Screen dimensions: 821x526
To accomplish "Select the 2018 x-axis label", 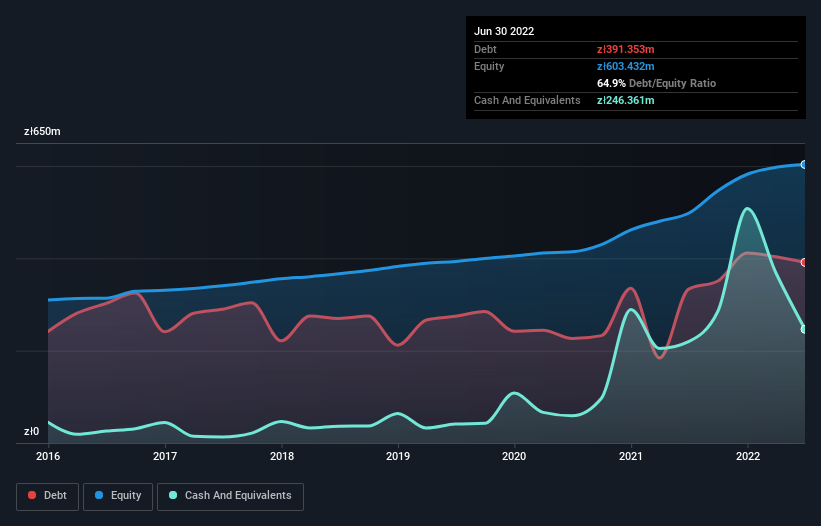I will (x=282, y=456).
